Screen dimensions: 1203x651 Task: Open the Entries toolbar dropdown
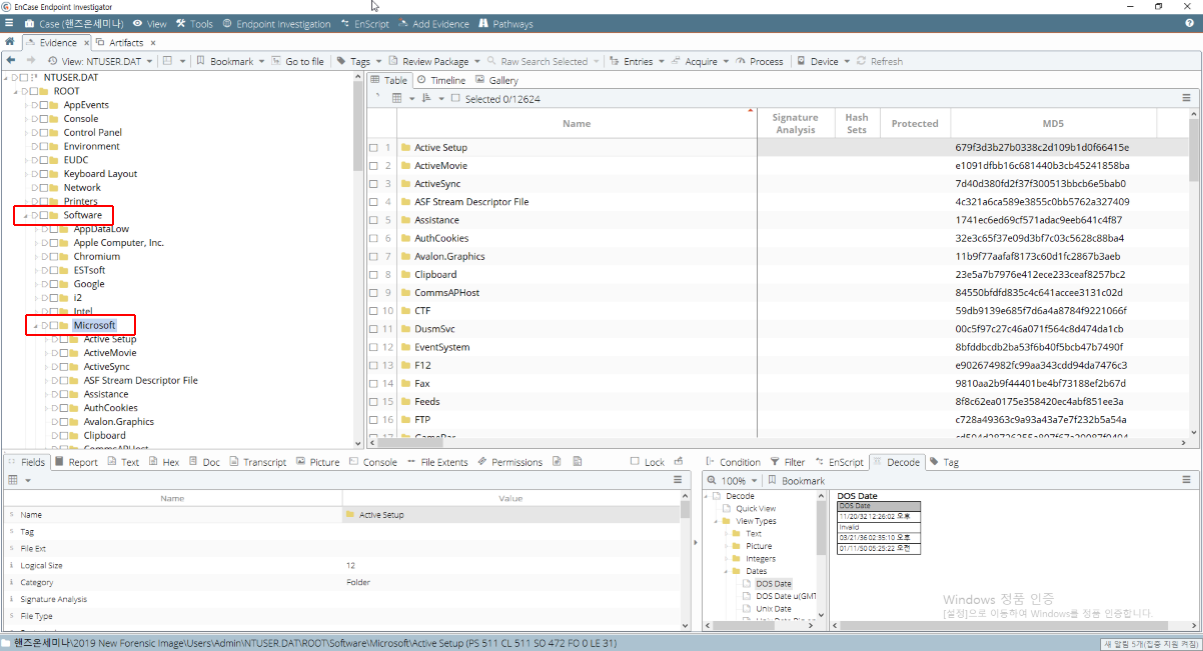[x=637, y=61]
